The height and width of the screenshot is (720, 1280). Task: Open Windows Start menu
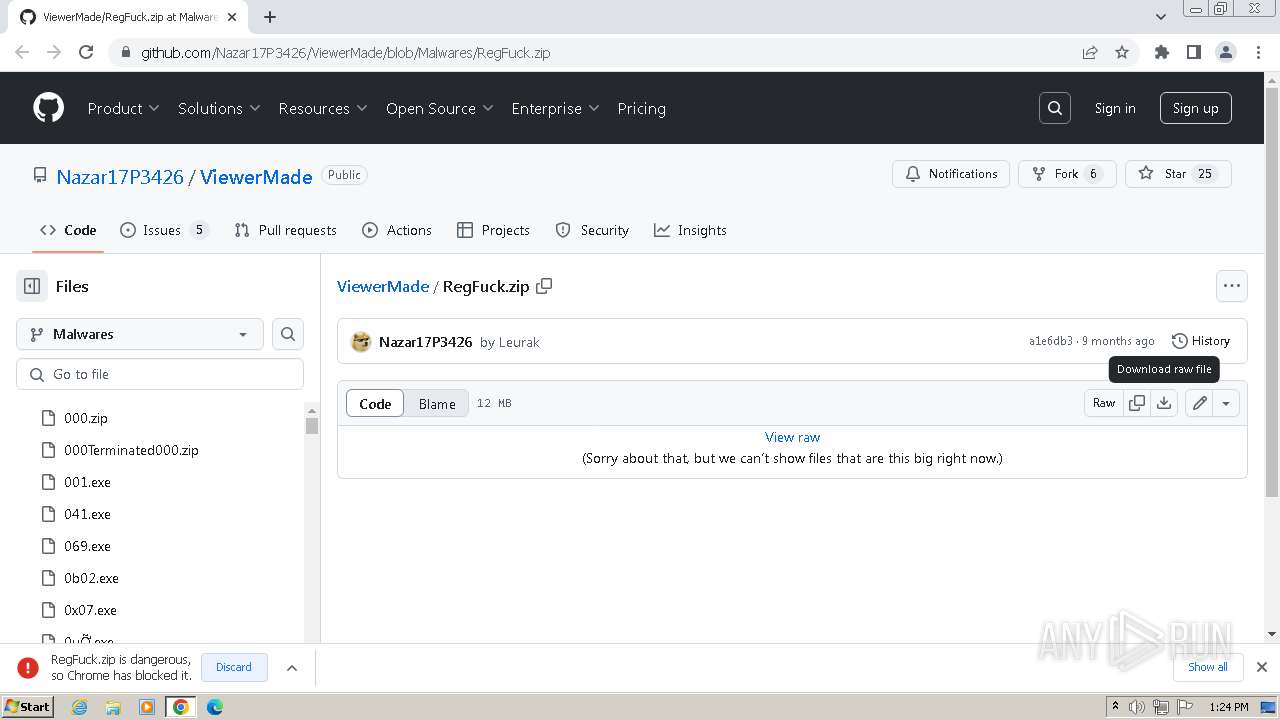[x=28, y=707]
